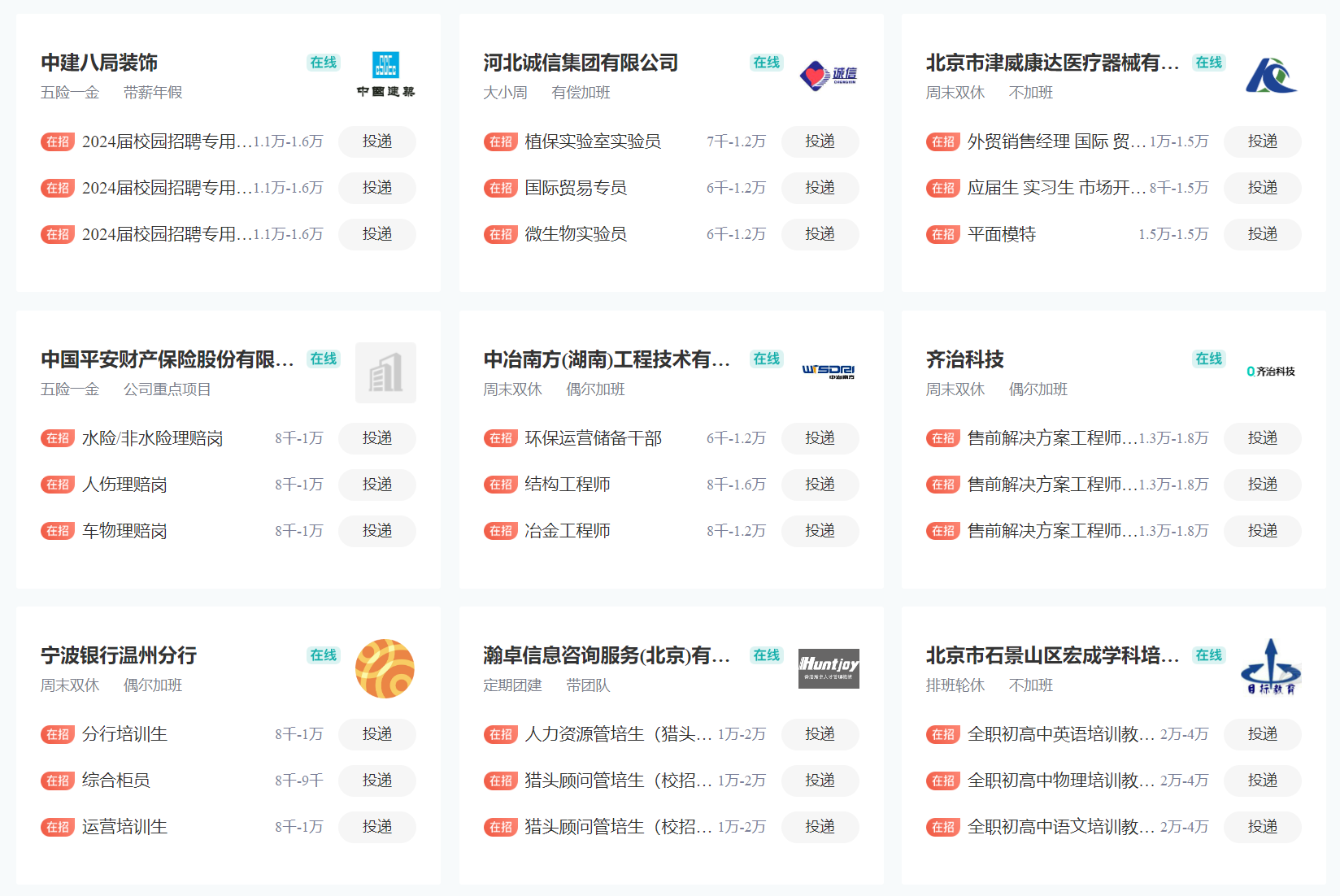Apply via 投递 for 人力资源管培生（猎头
Screen dimensions: 1340x896
point(820,734)
